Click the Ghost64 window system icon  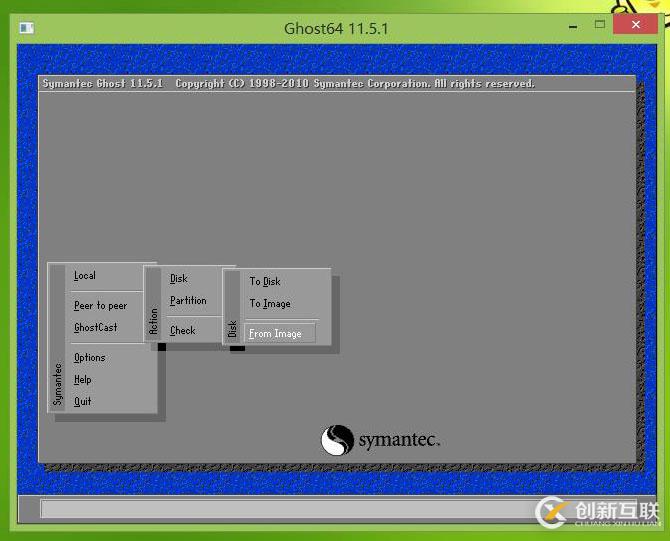pyautogui.click(x=26, y=28)
